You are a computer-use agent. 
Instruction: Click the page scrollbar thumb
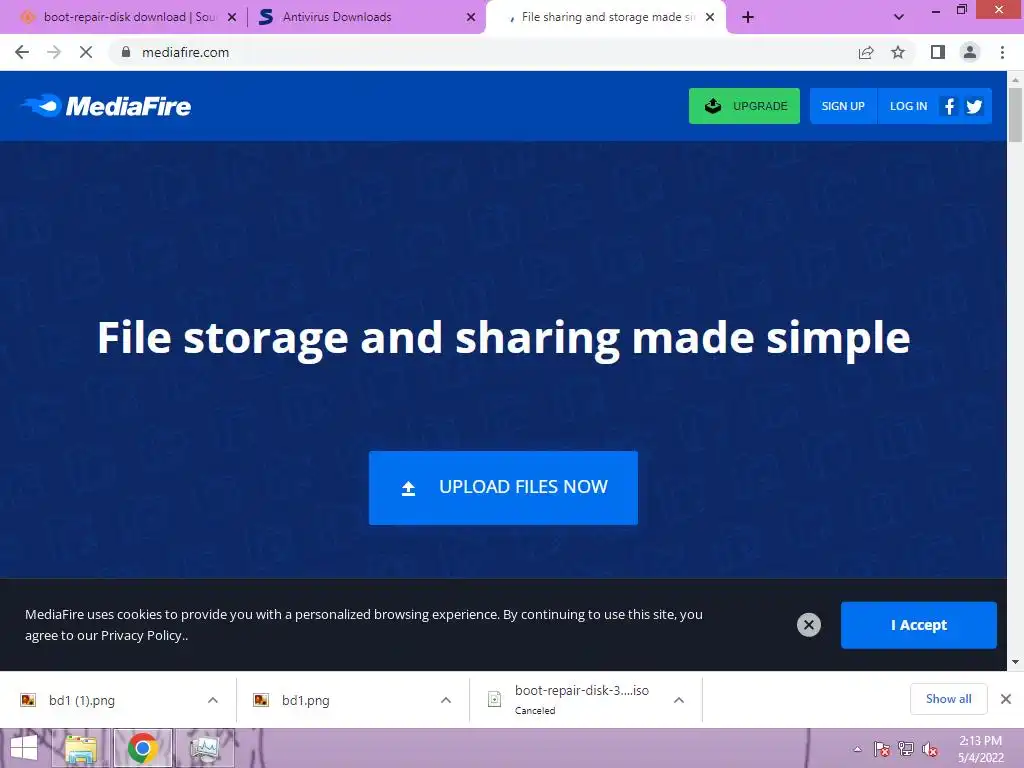pos(1015,115)
